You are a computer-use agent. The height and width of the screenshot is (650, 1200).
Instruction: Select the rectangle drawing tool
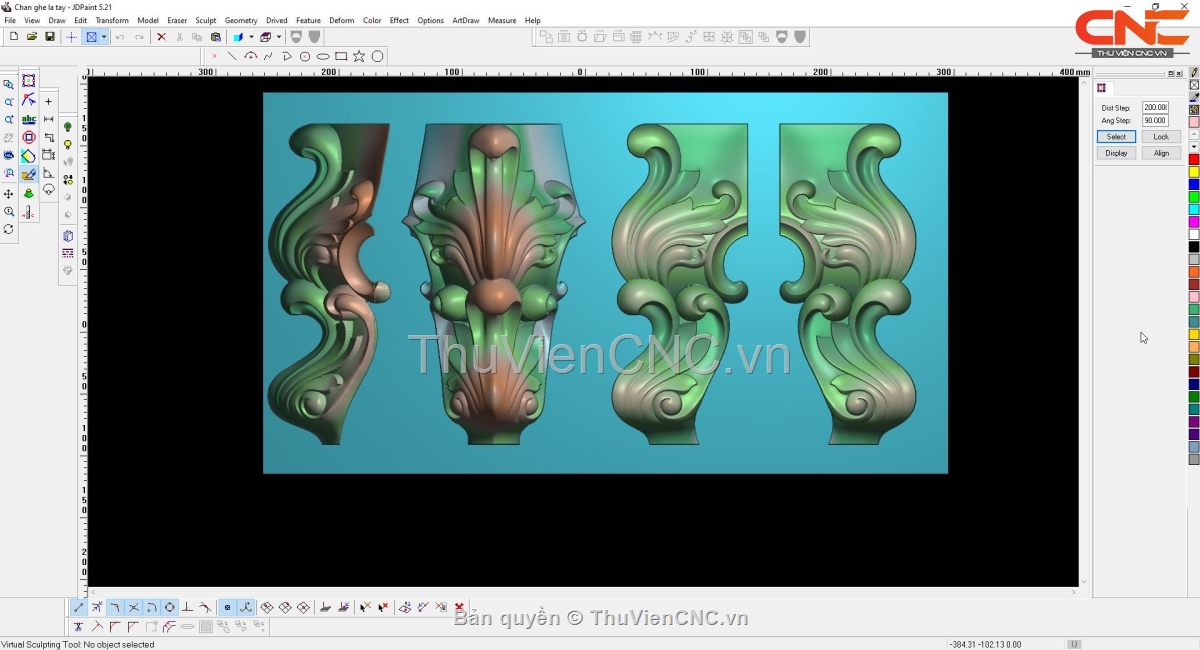click(341, 57)
